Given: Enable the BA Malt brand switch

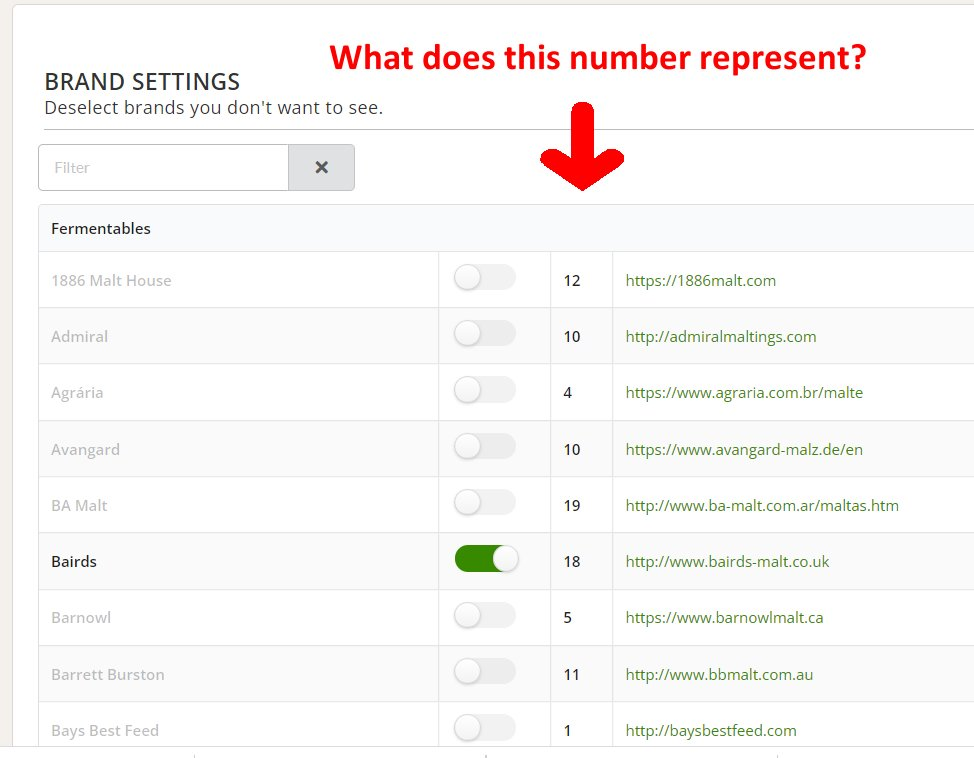Looking at the screenshot, I should 485,504.
